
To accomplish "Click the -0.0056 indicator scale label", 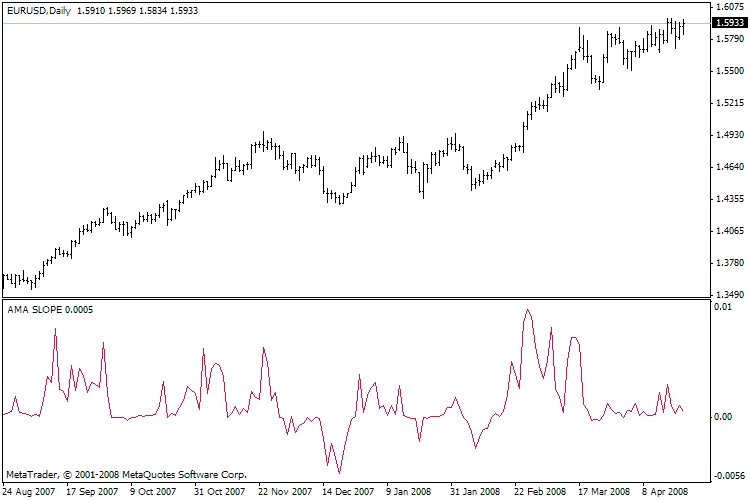I will 728,477.
